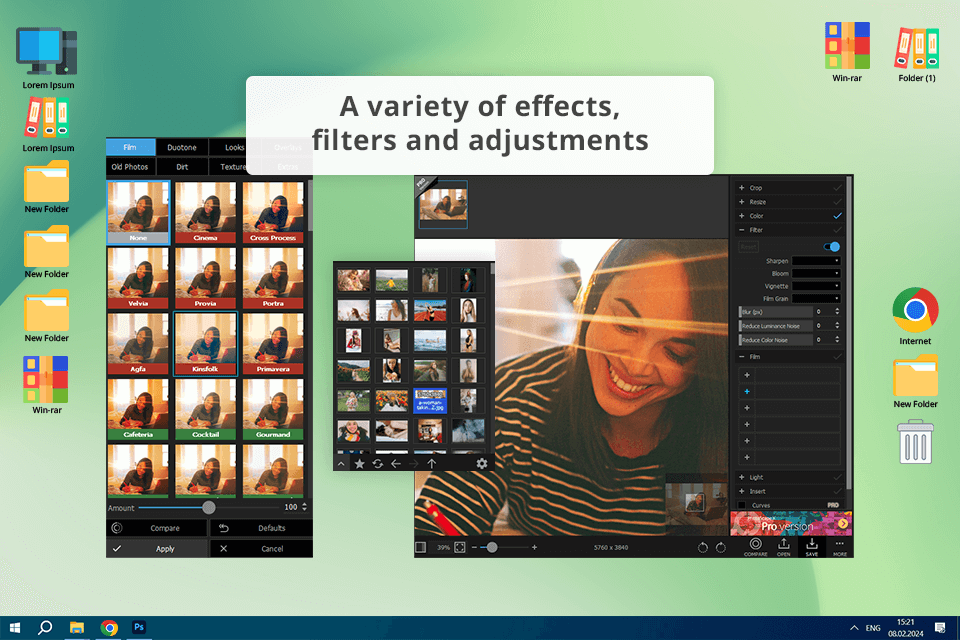Click the Save icon in the editor's bottom bar
Screen dimensions: 960x640
pyautogui.click(x=812, y=546)
